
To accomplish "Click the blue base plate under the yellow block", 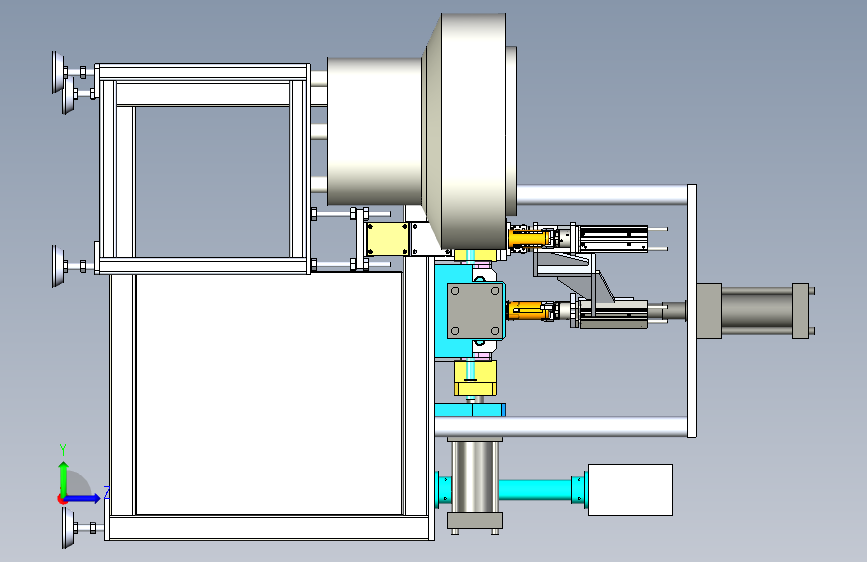I will tap(470, 410).
